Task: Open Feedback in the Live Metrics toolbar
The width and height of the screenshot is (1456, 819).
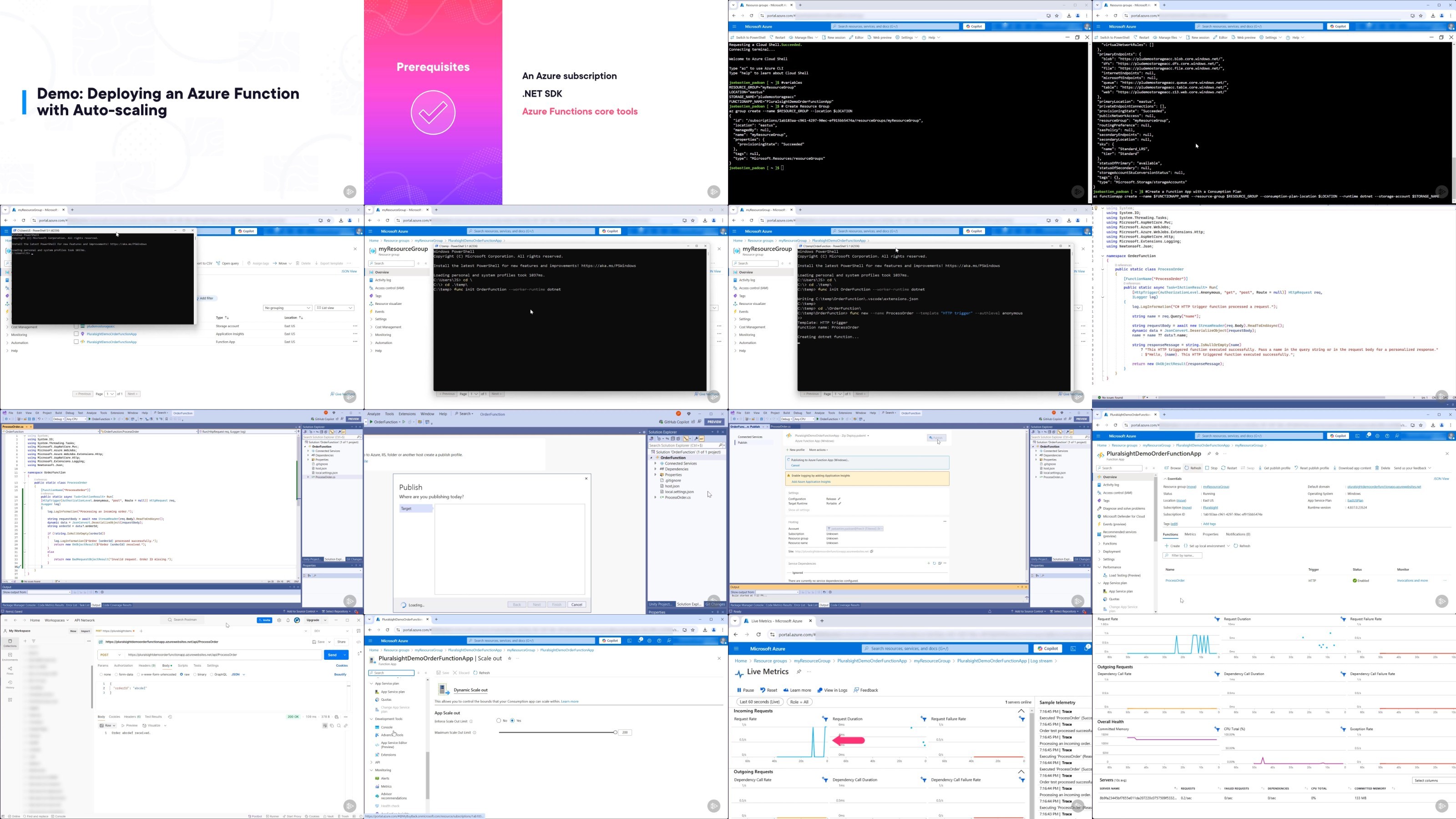Action: (866, 690)
